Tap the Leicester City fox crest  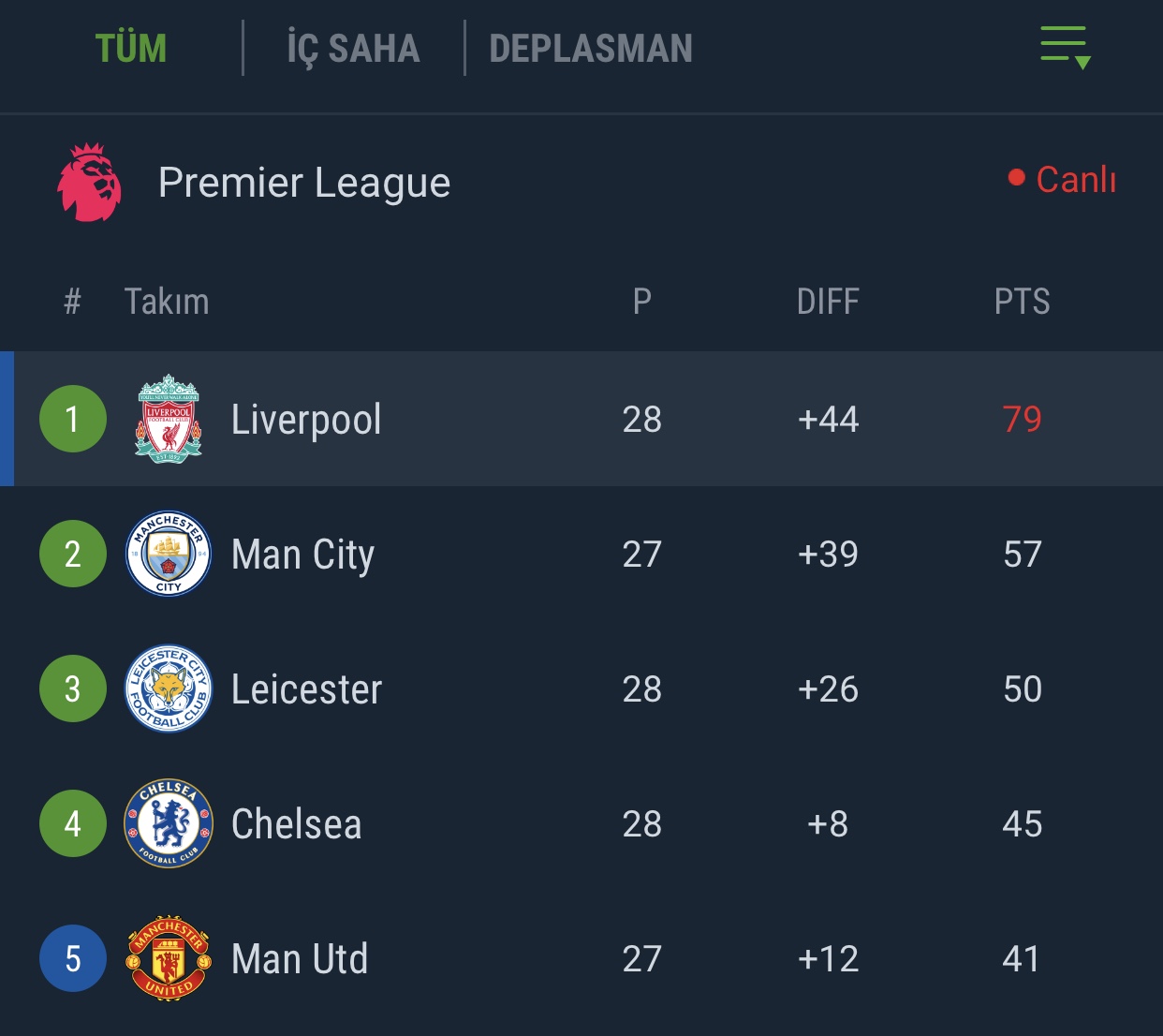pyautogui.click(x=169, y=688)
